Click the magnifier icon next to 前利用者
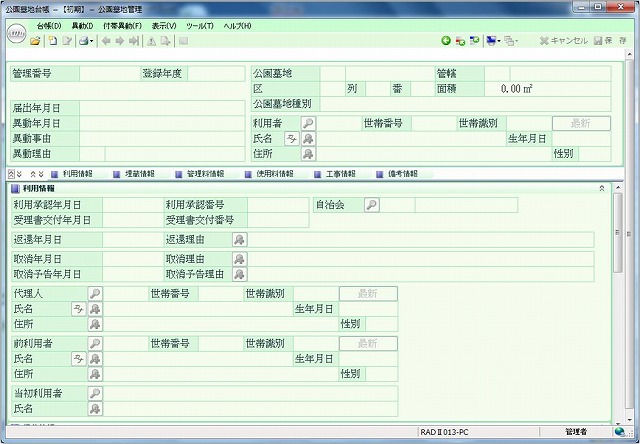 click(95, 343)
